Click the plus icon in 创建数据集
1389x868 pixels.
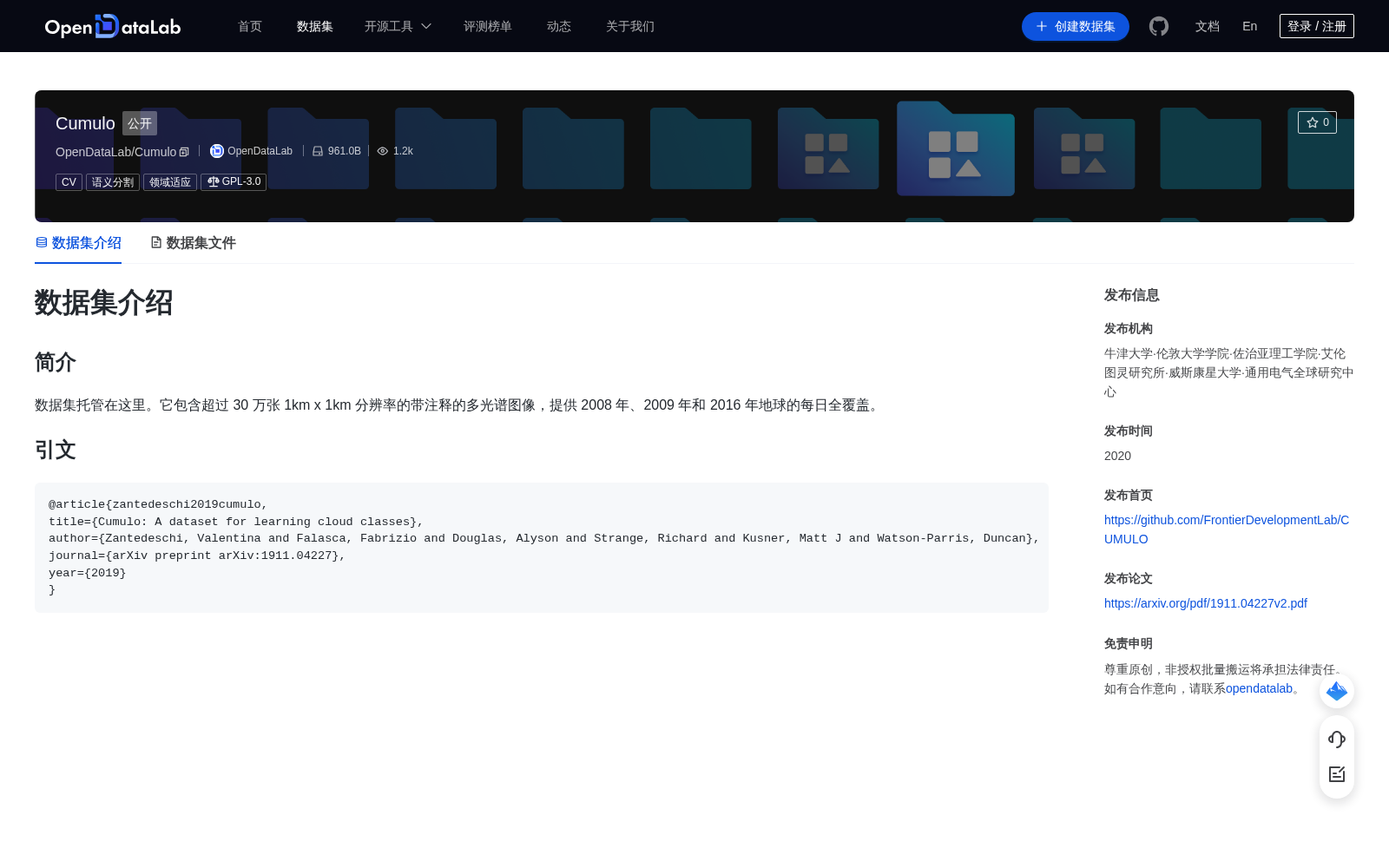(1042, 26)
